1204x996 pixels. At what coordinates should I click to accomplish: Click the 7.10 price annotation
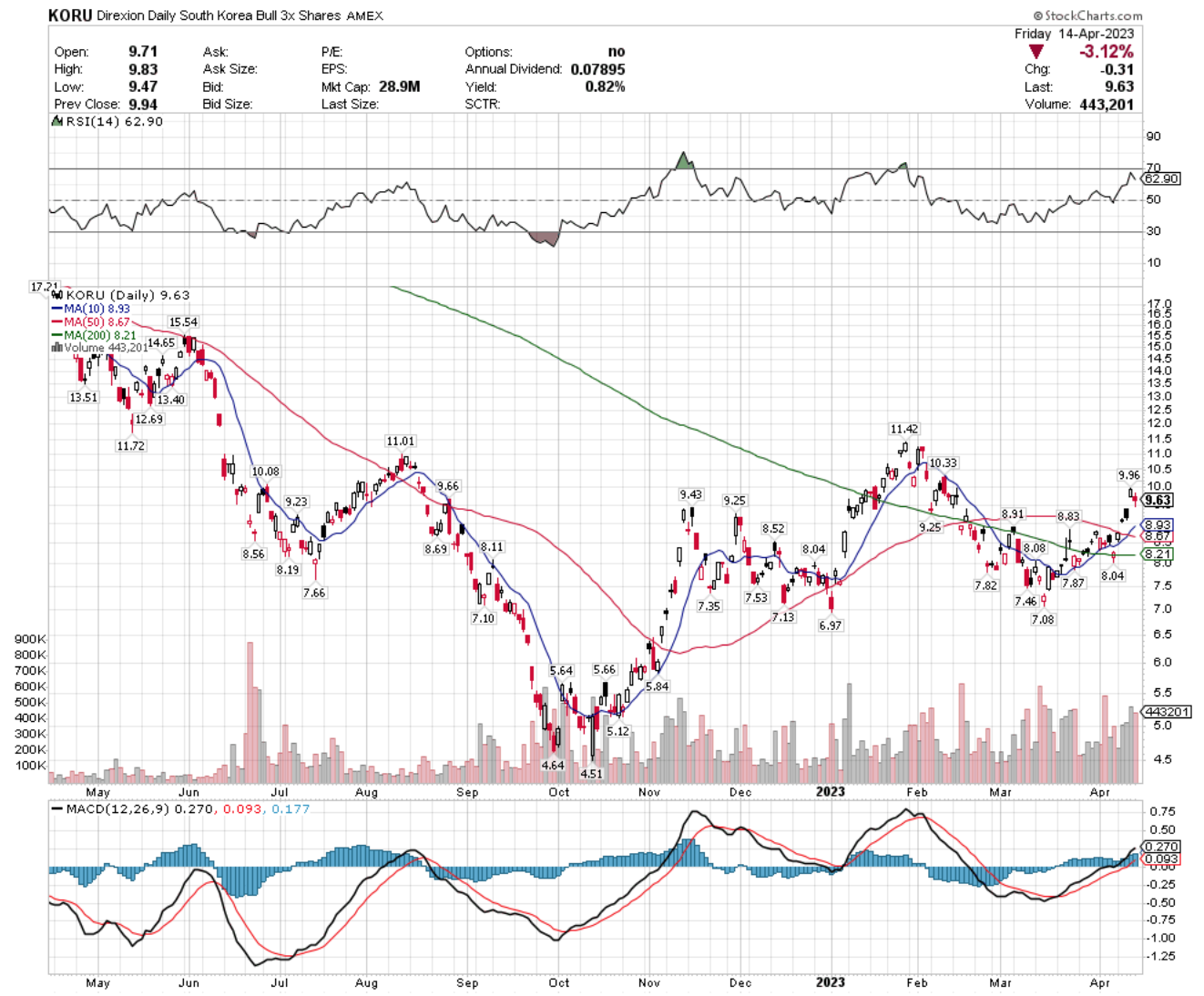tap(483, 618)
